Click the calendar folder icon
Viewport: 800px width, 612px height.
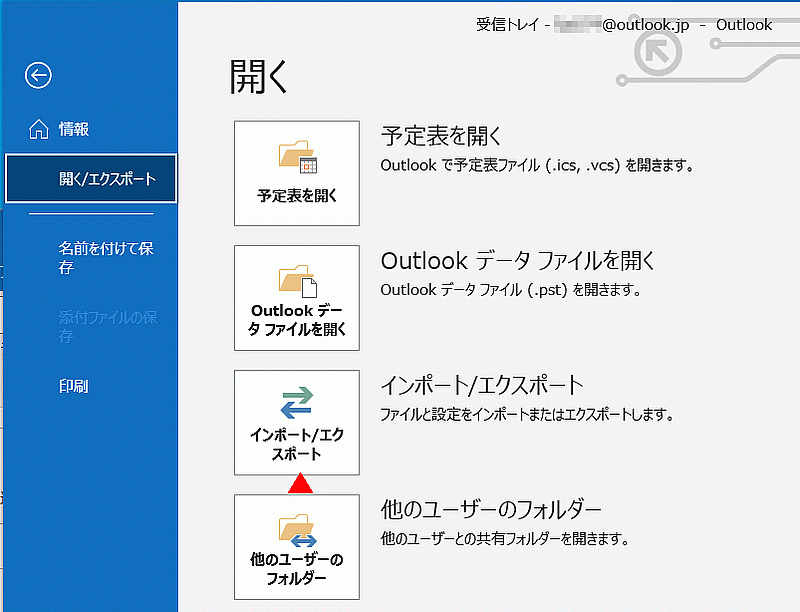point(298,157)
